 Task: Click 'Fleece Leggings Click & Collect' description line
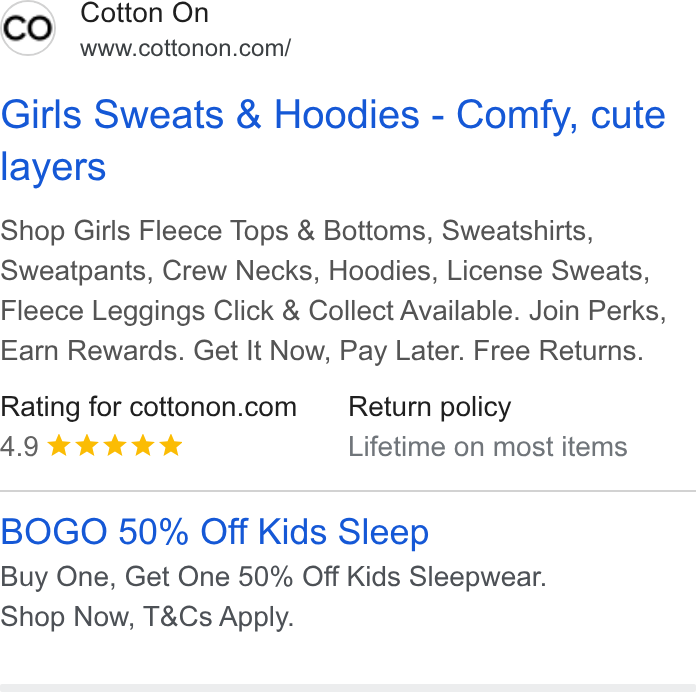333,311
